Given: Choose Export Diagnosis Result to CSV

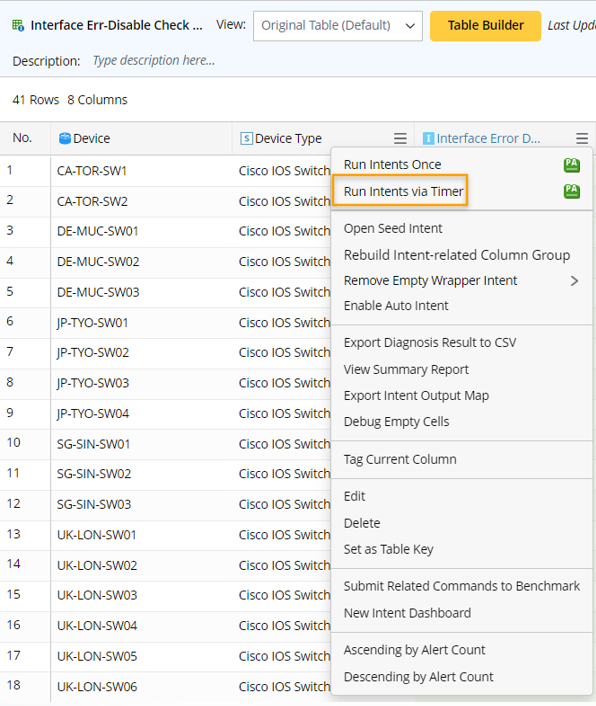Looking at the screenshot, I should 430,343.
